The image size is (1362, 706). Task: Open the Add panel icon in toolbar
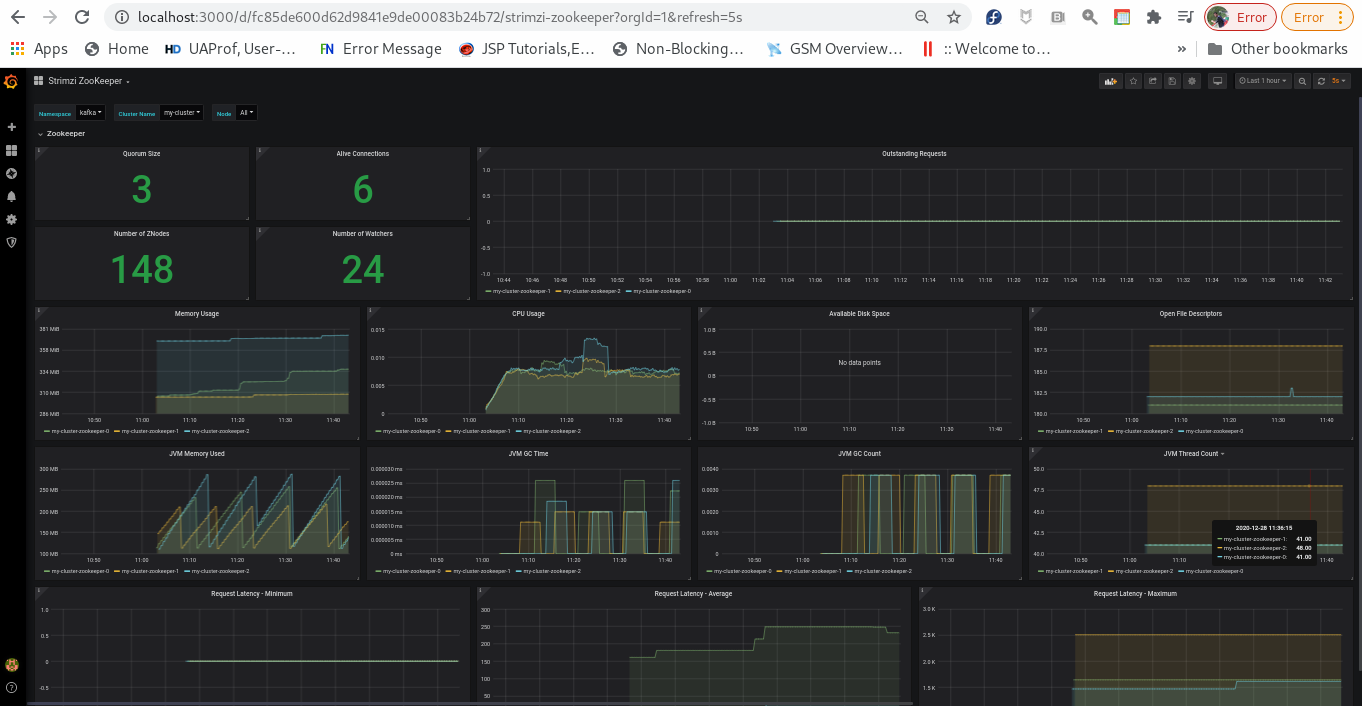(1110, 81)
